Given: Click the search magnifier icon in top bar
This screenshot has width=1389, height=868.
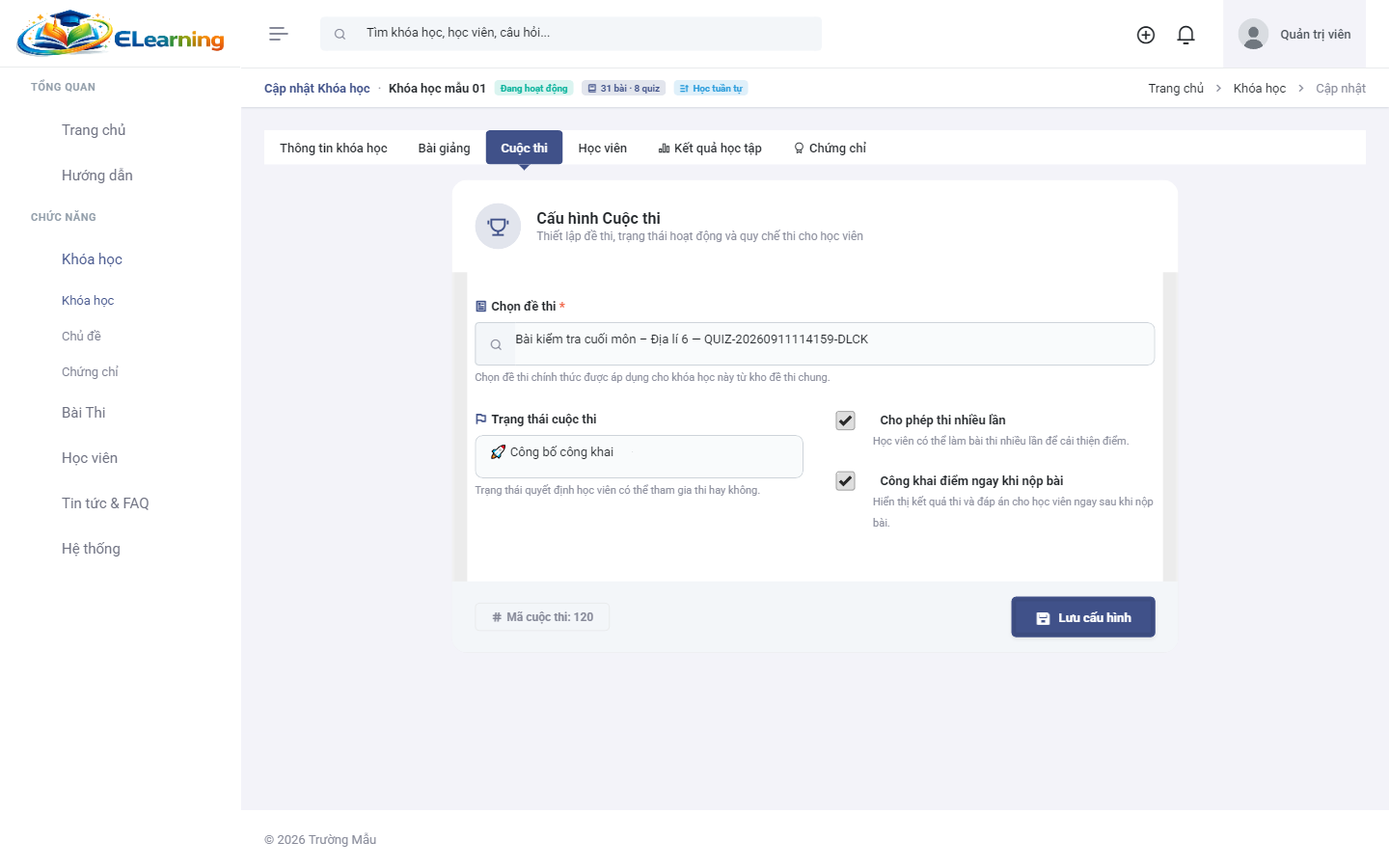Looking at the screenshot, I should point(340,34).
